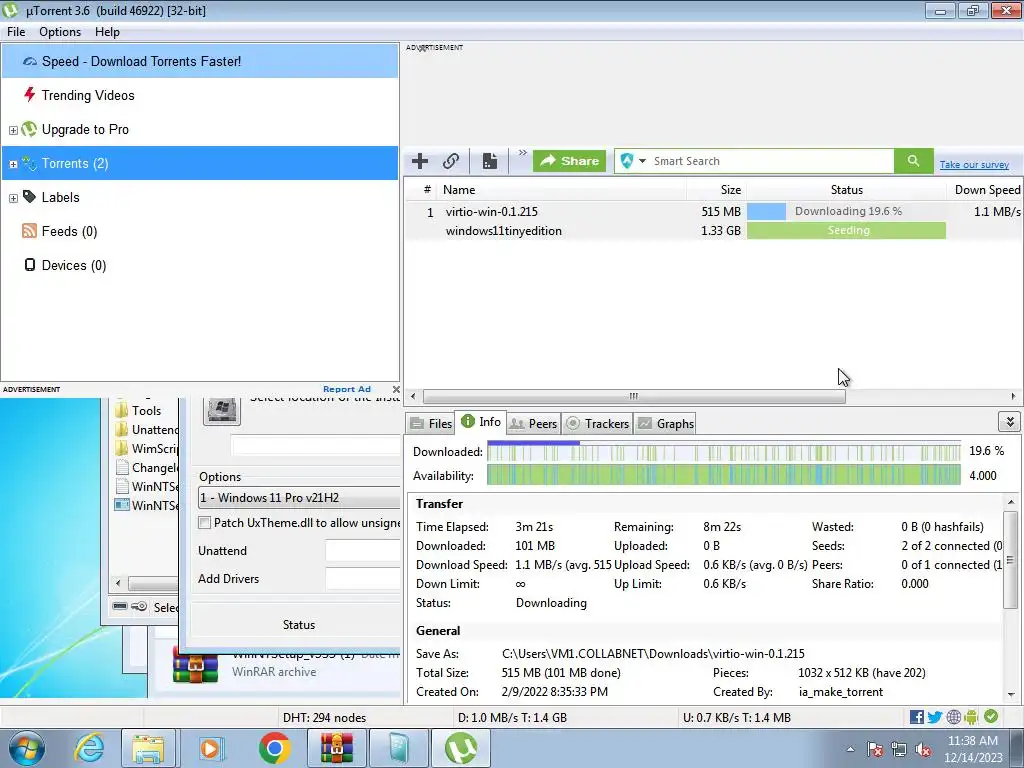Click the Labels tag icon

(x=29, y=197)
